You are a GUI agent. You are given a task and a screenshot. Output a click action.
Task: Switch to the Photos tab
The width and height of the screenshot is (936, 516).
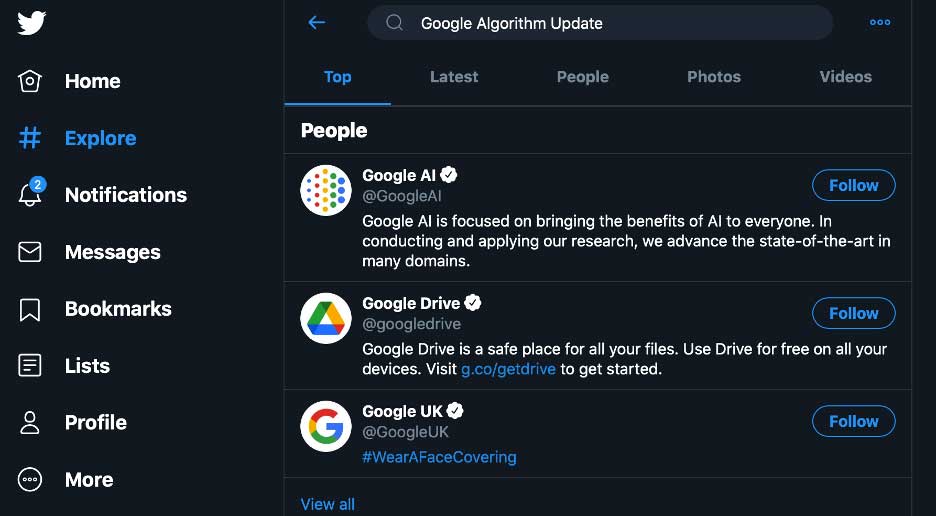tap(713, 77)
